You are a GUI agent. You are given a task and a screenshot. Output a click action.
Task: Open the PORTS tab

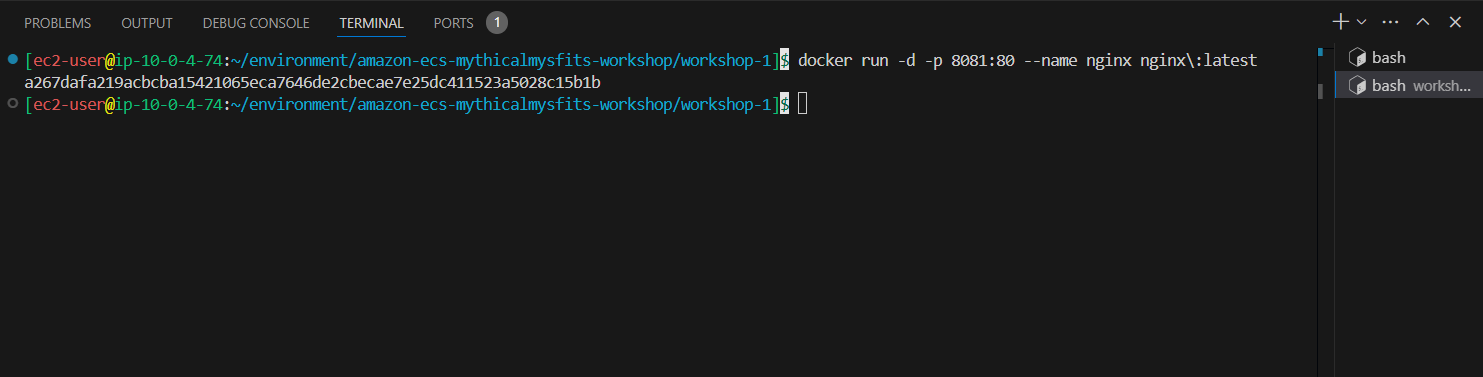pos(454,22)
